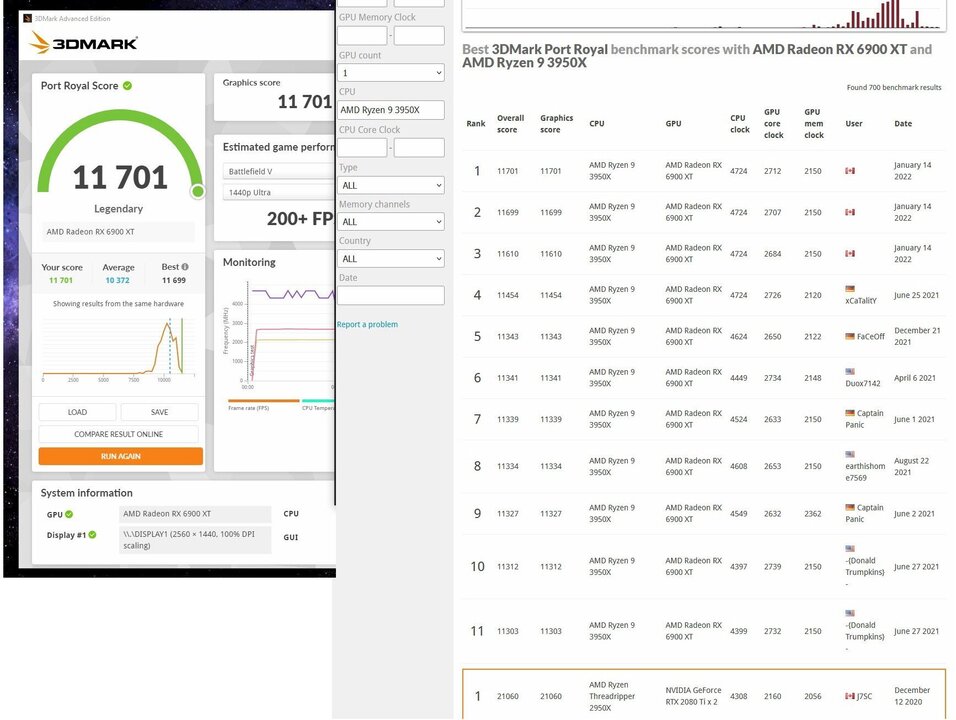
Task: Select the Battlefield V game dropdown
Action: pyautogui.click(x=278, y=172)
